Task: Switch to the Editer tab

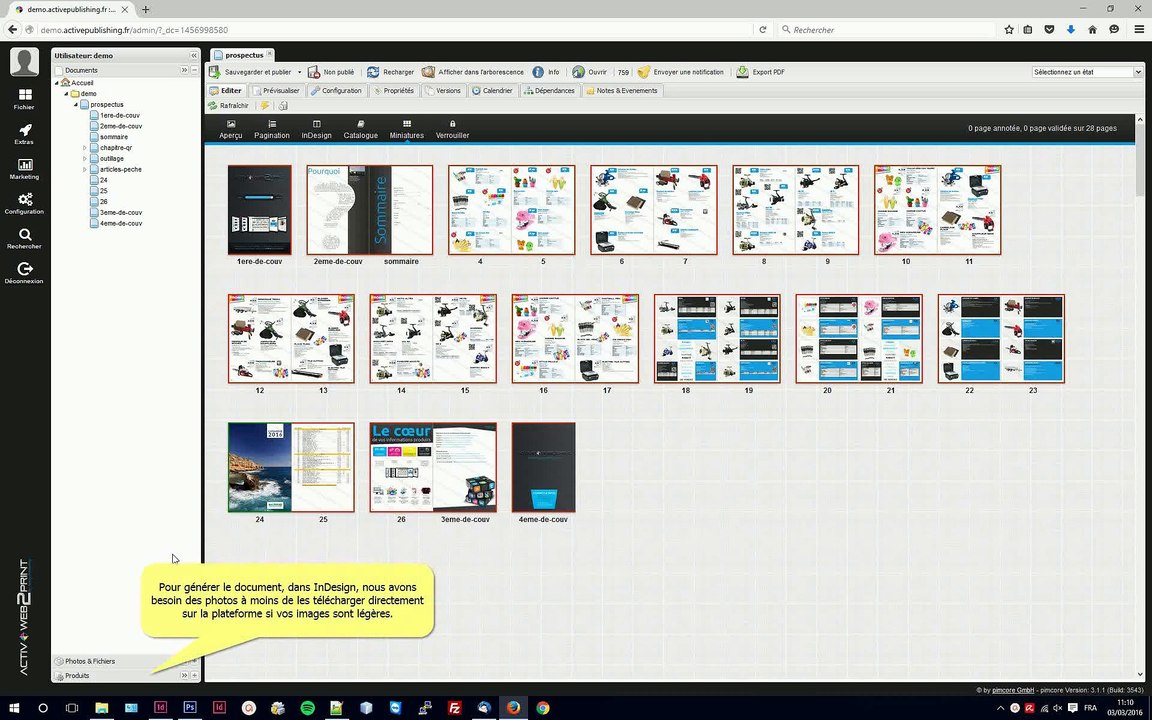Action: click(x=226, y=90)
